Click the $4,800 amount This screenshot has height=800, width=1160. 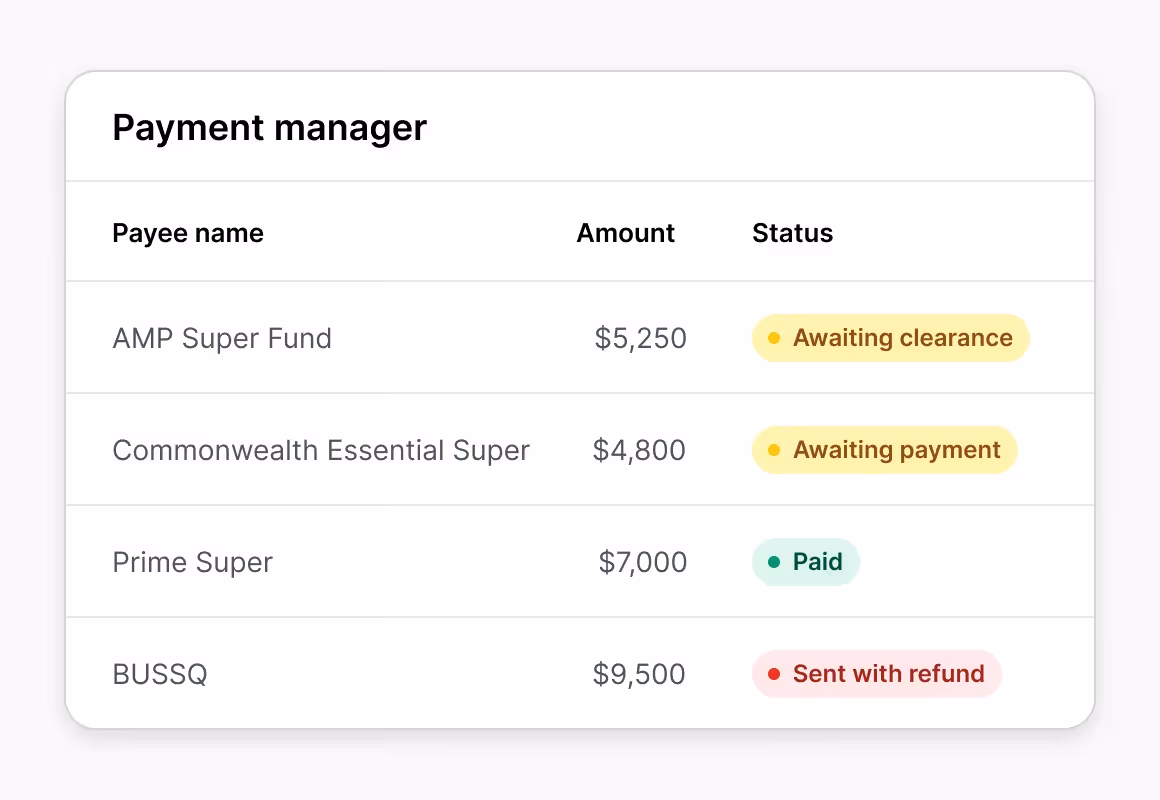click(x=639, y=450)
